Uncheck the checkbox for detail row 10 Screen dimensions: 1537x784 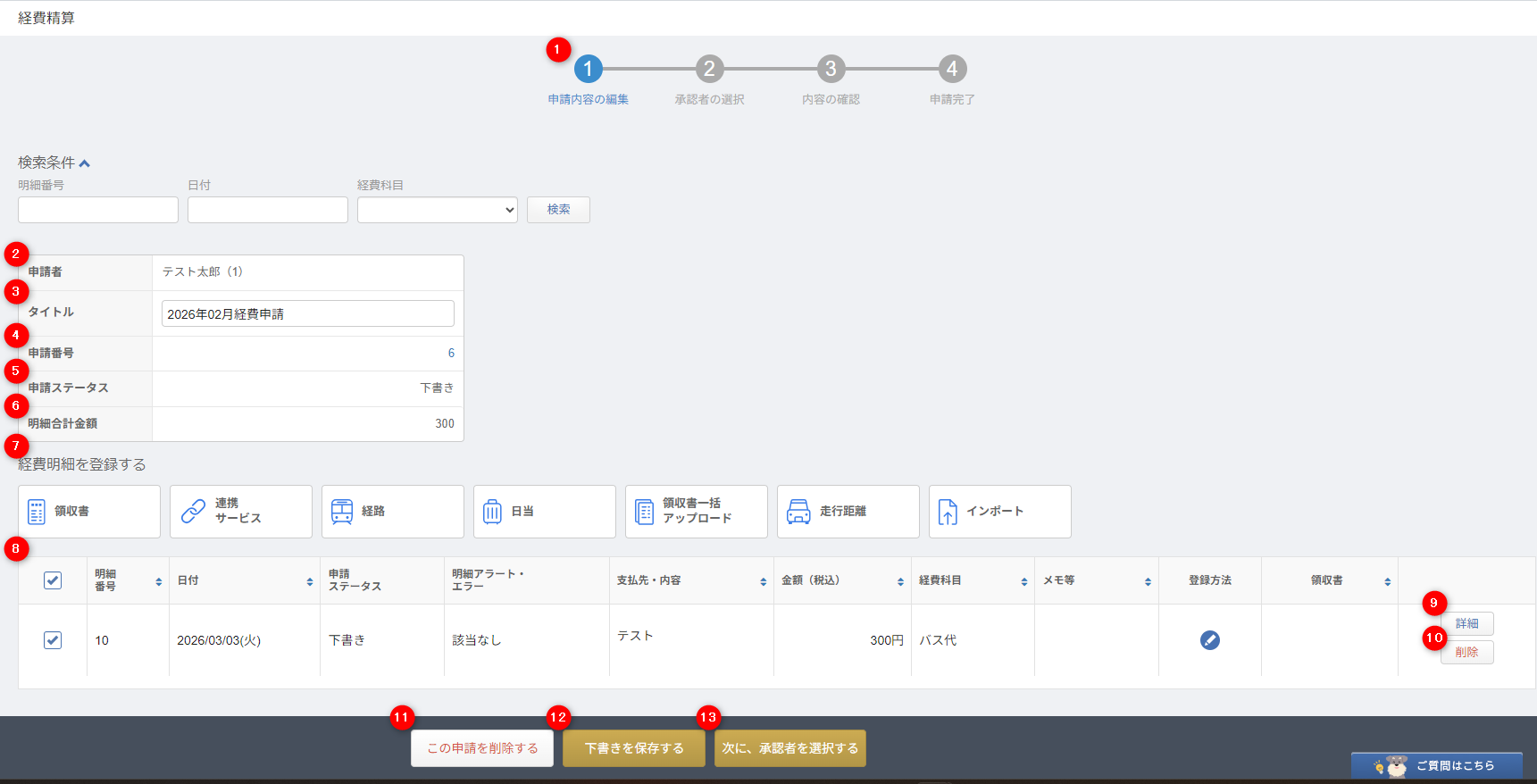pyautogui.click(x=53, y=640)
